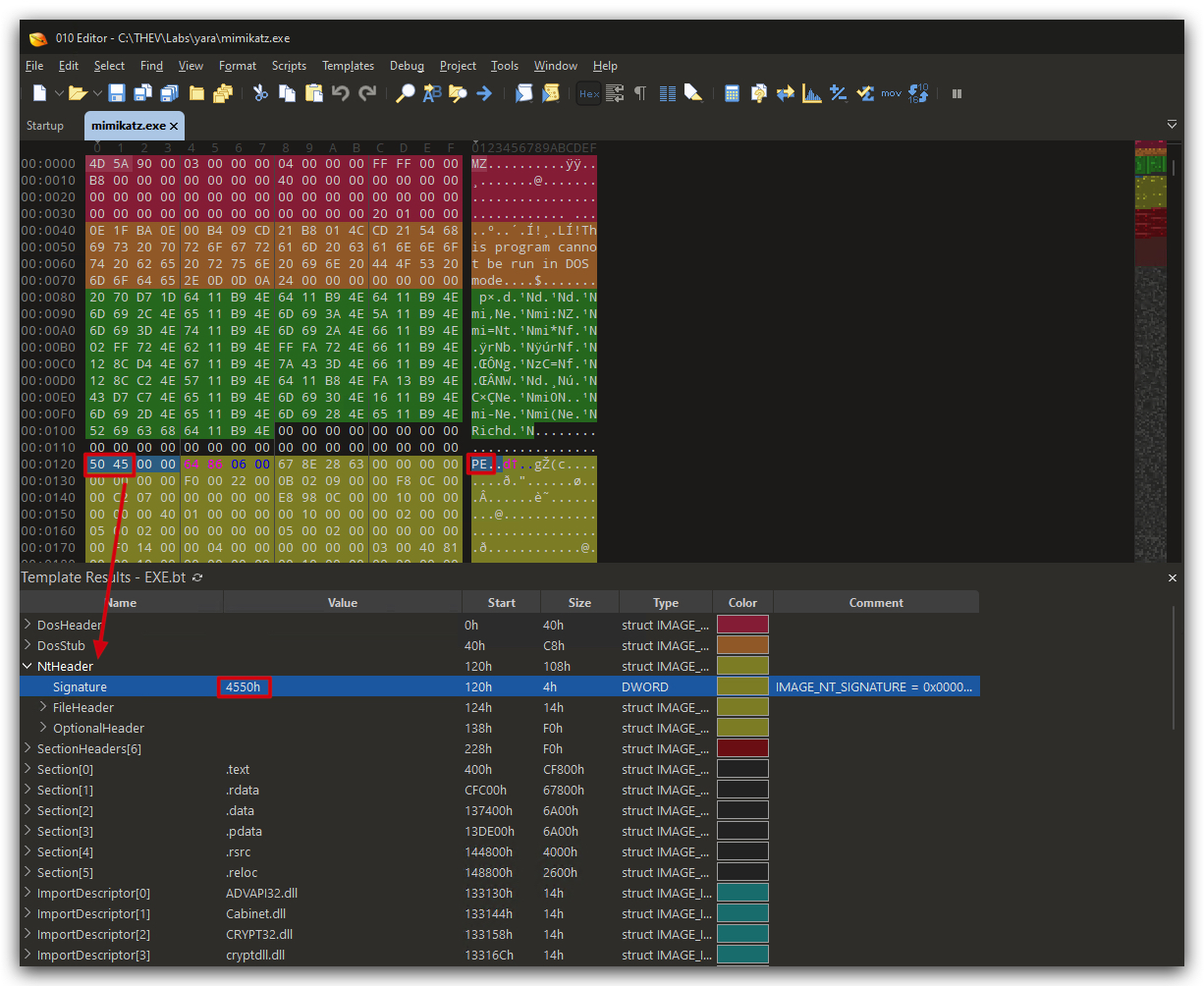
Task: Toggle the blue column display button
Action: click(x=668, y=93)
